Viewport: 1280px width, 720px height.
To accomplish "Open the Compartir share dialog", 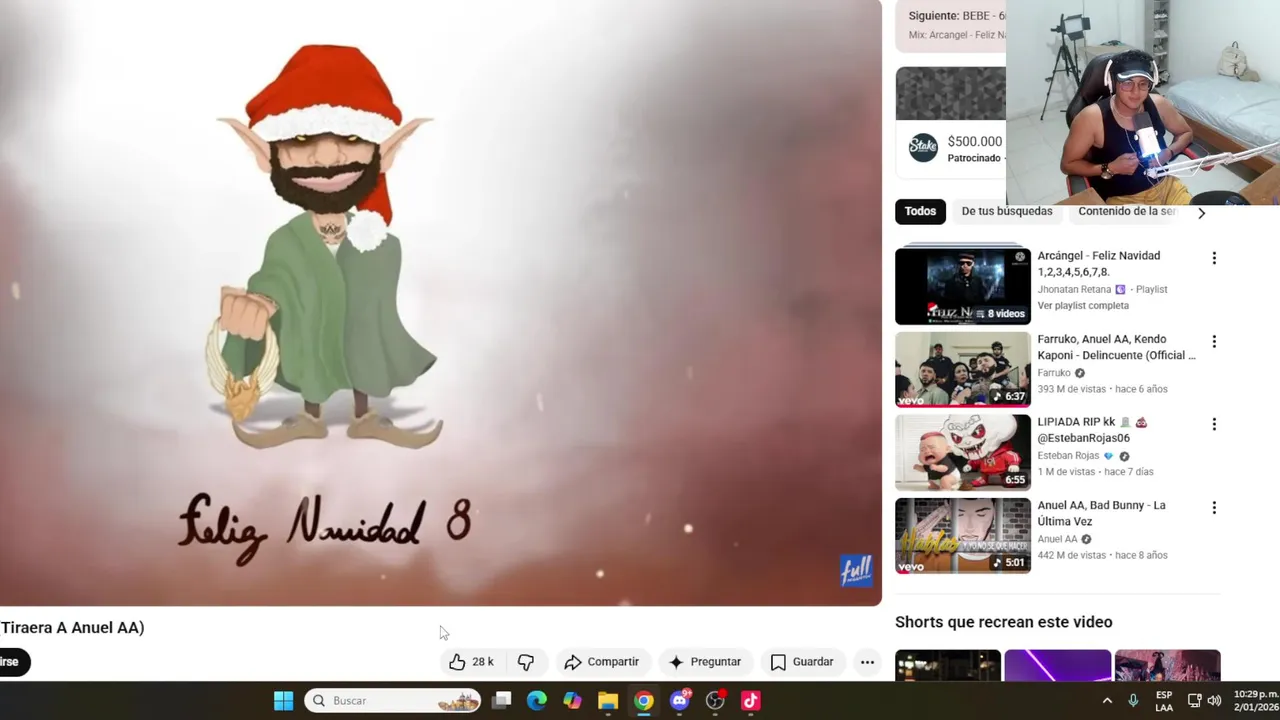I will click(601, 662).
